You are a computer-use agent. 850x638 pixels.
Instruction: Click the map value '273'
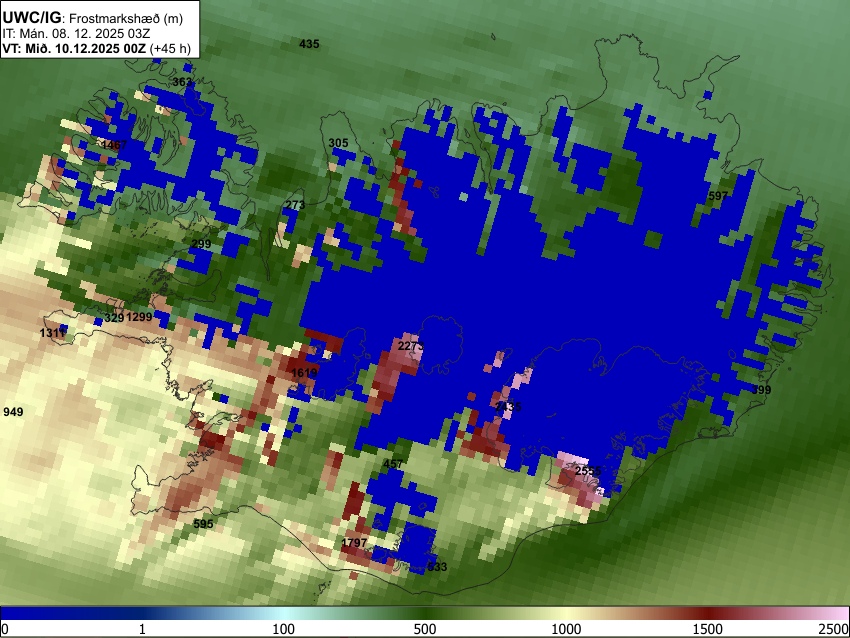[295, 205]
